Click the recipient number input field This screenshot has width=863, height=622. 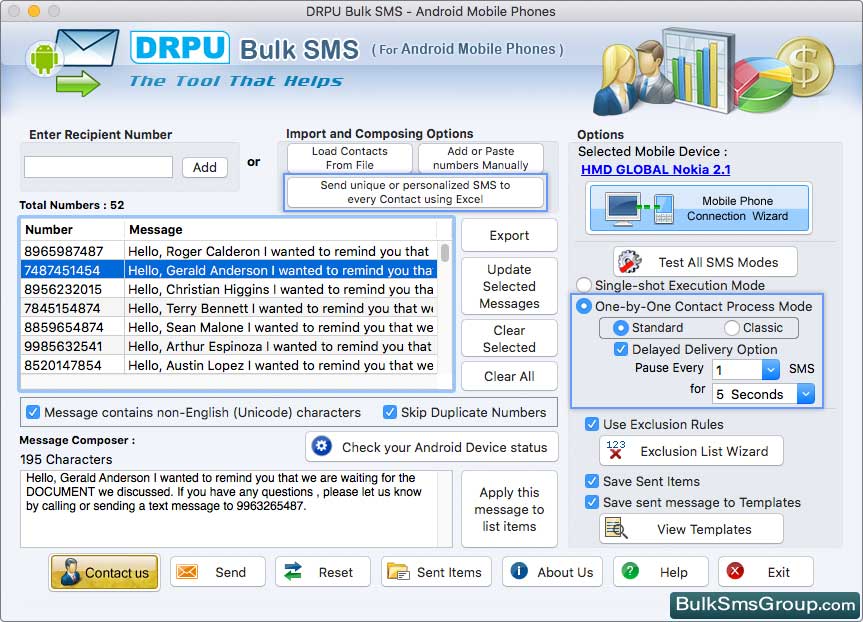point(99,167)
